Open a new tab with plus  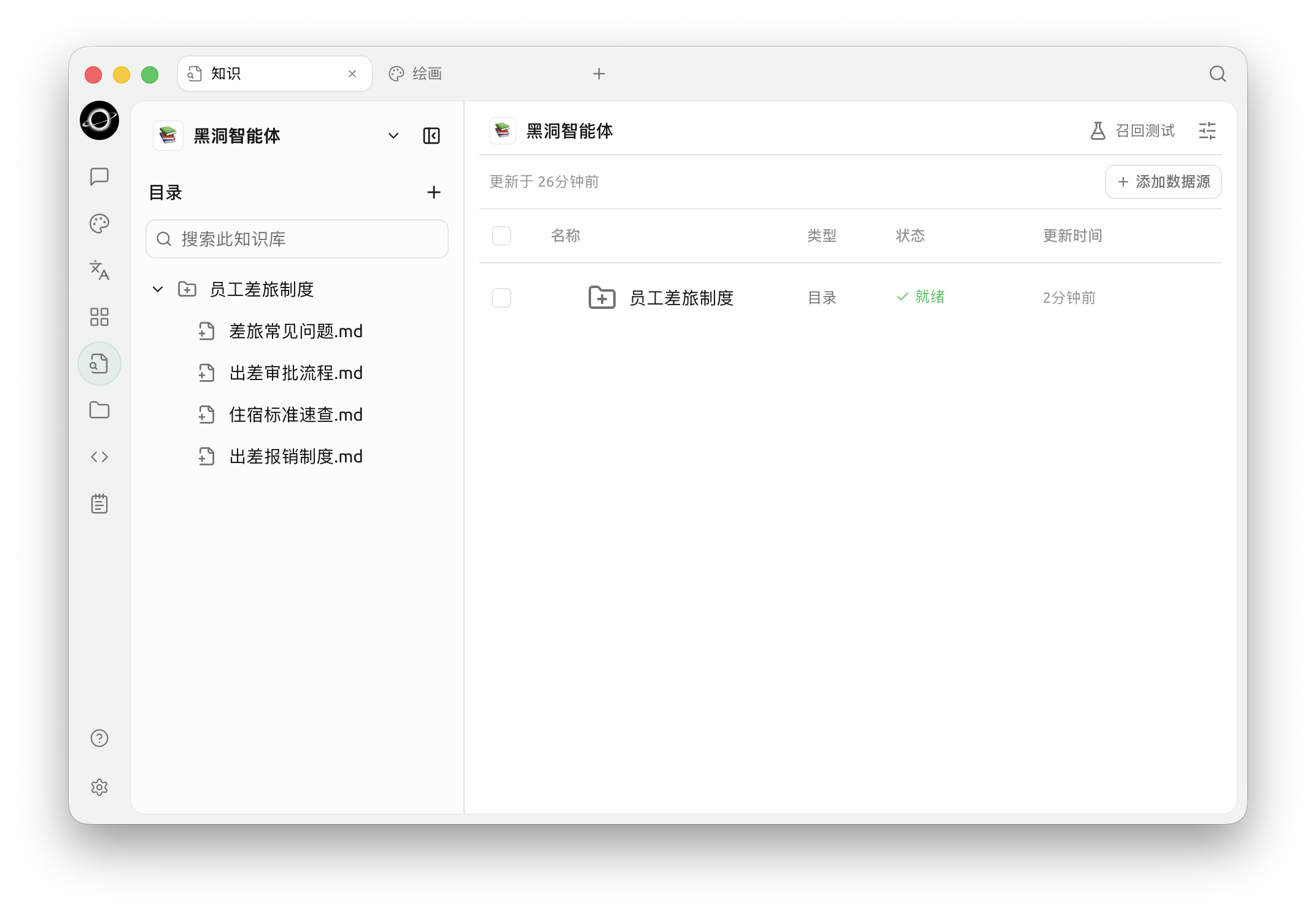[x=599, y=74]
